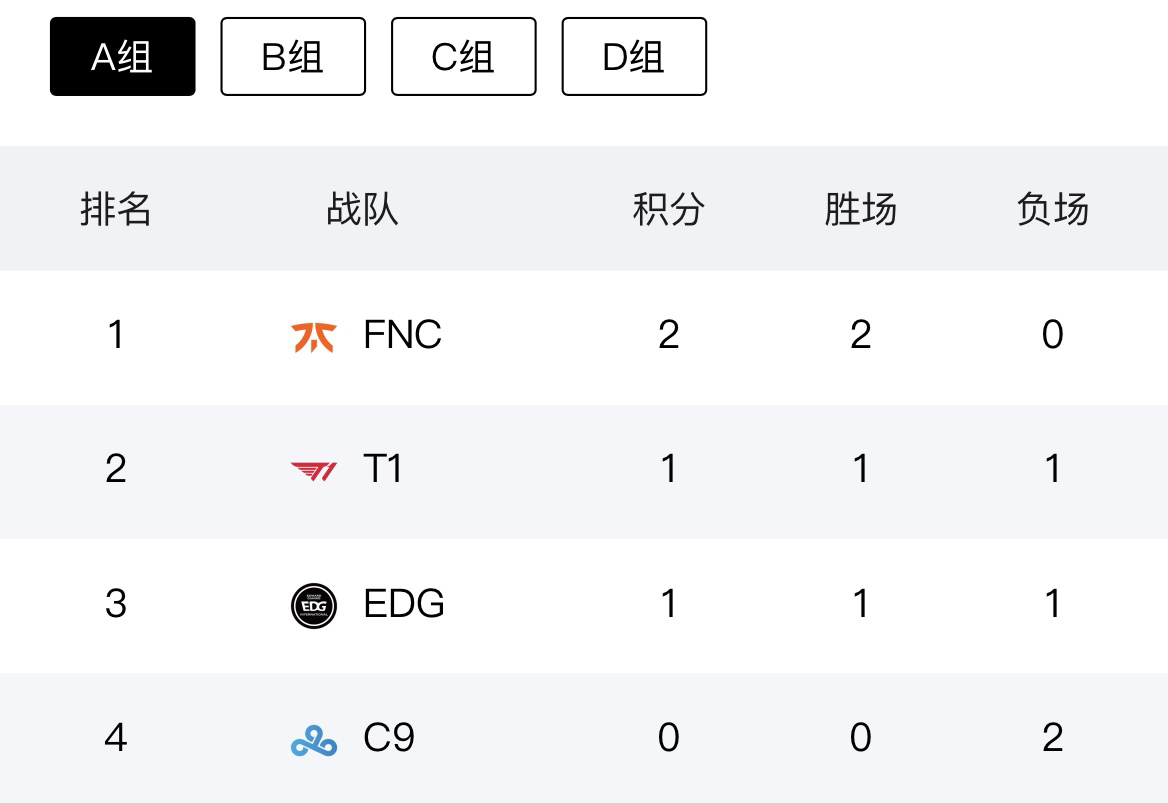Click the T1 team logo icon
Viewport: 1168px width, 803px height.
(x=314, y=470)
